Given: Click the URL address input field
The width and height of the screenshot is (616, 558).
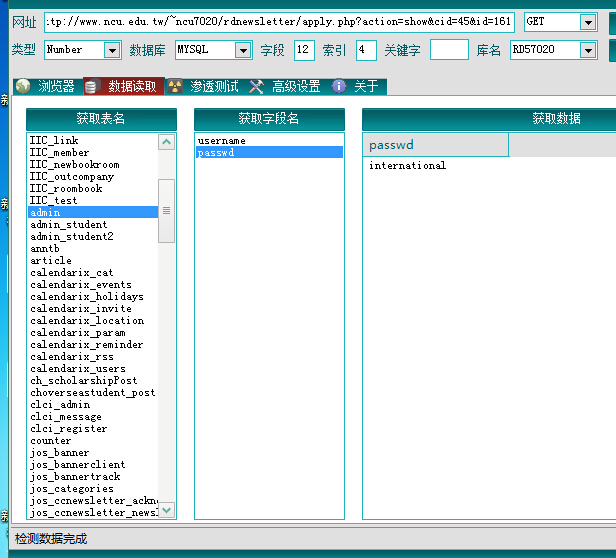Looking at the screenshot, I should tap(279, 22).
